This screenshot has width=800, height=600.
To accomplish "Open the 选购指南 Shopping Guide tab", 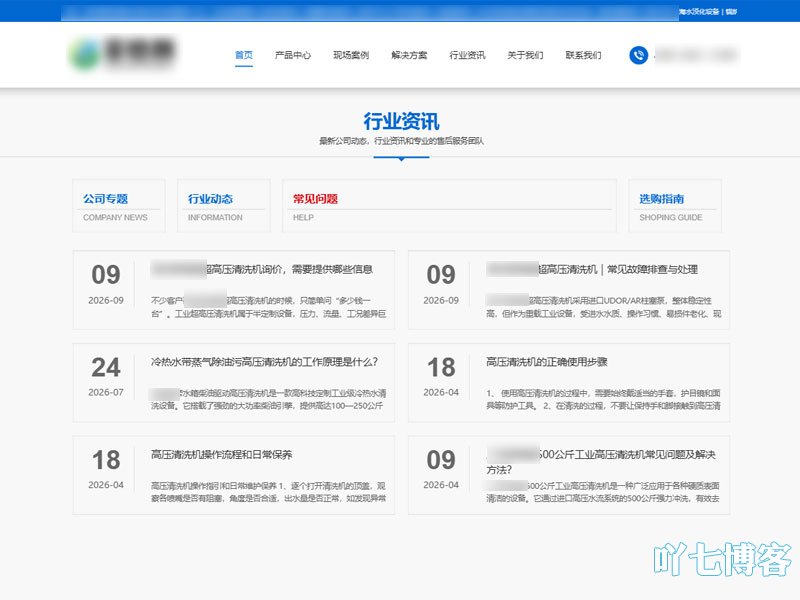I will click(x=674, y=206).
